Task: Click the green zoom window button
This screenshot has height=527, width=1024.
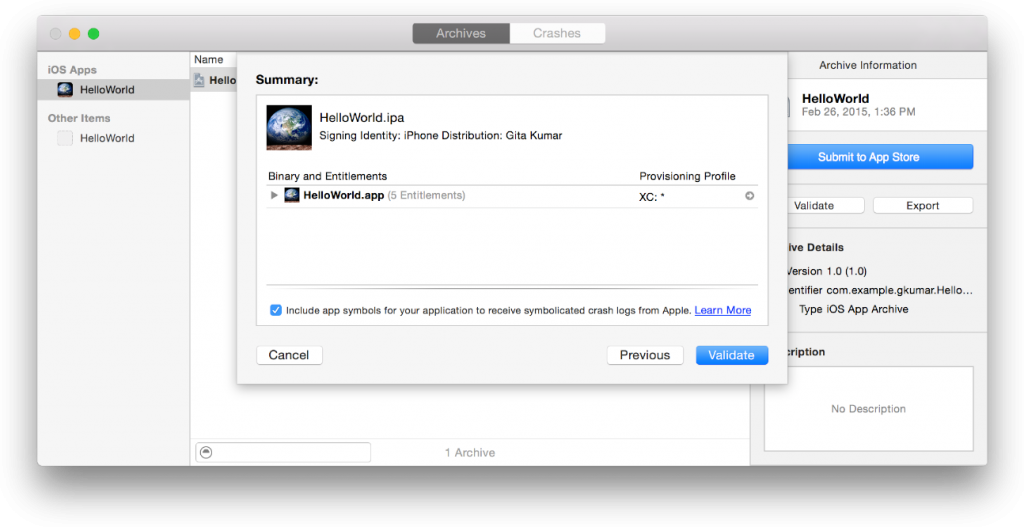Action: click(93, 34)
